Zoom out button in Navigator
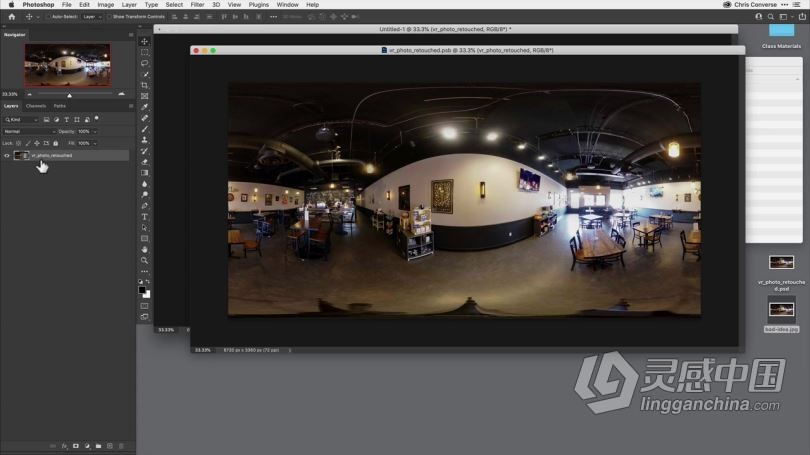The height and width of the screenshot is (455, 810). pos(29,95)
